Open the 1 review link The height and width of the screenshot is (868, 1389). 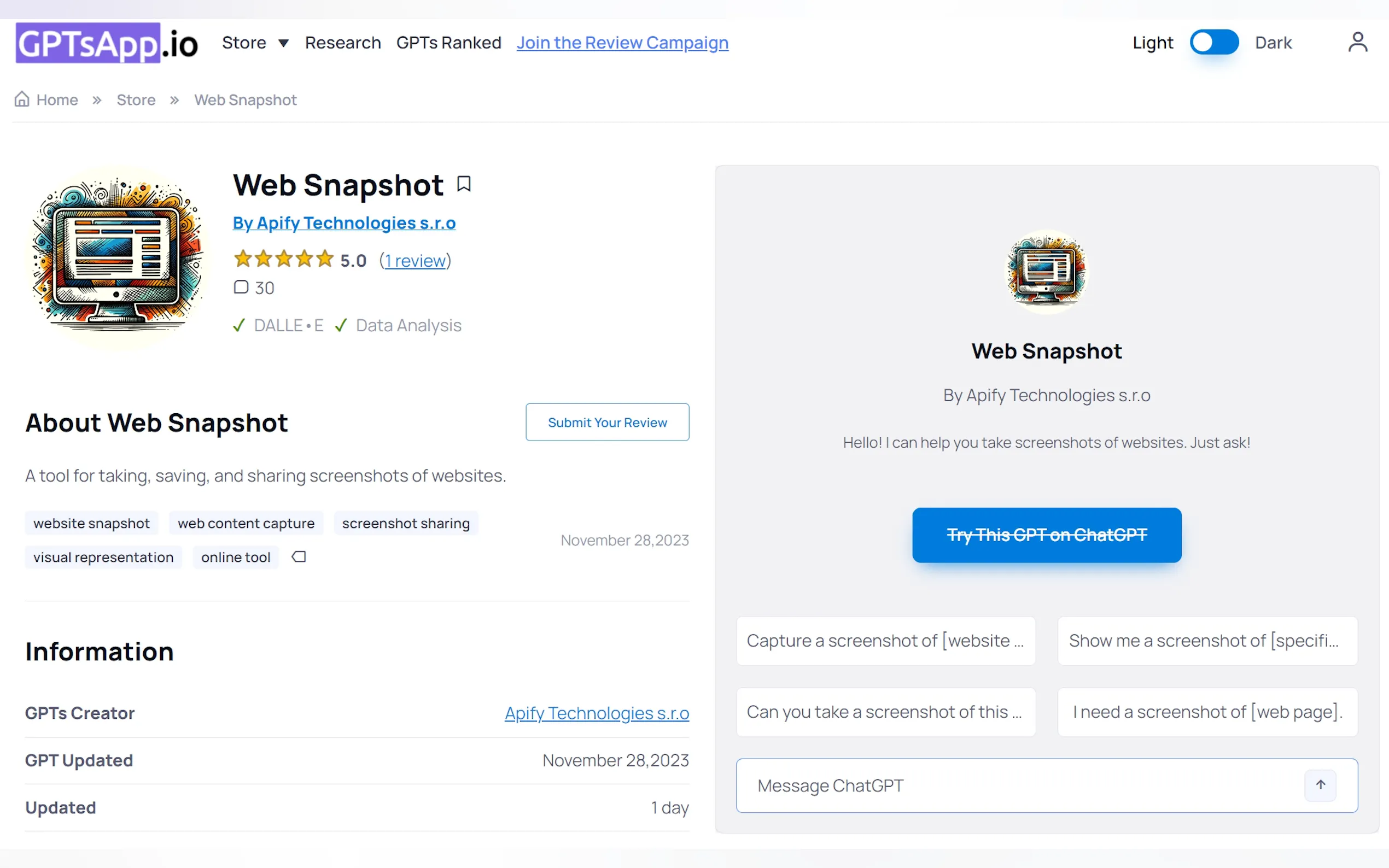pos(415,261)
